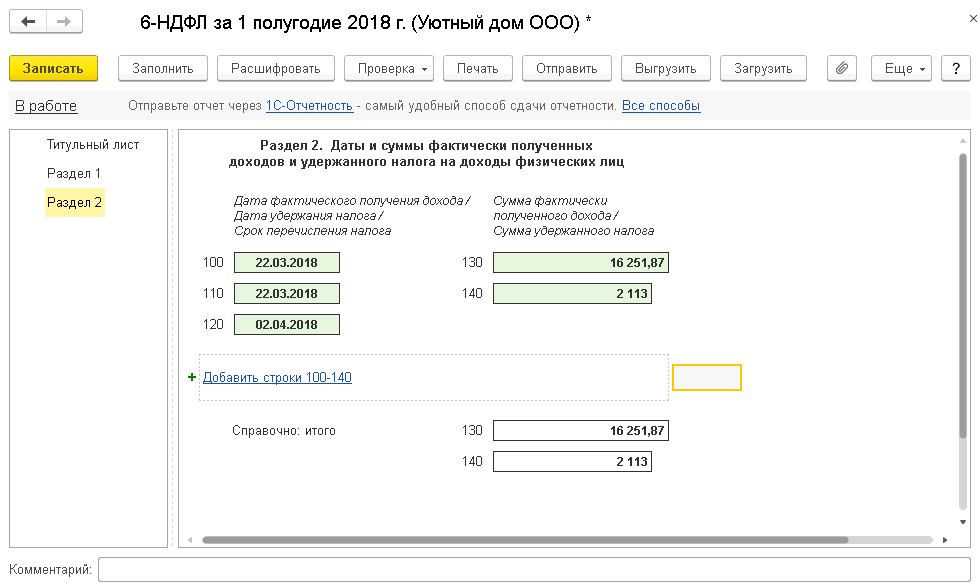
Task: Click the horizontal scrollbar thumb
Action: [x=525, y=540]
